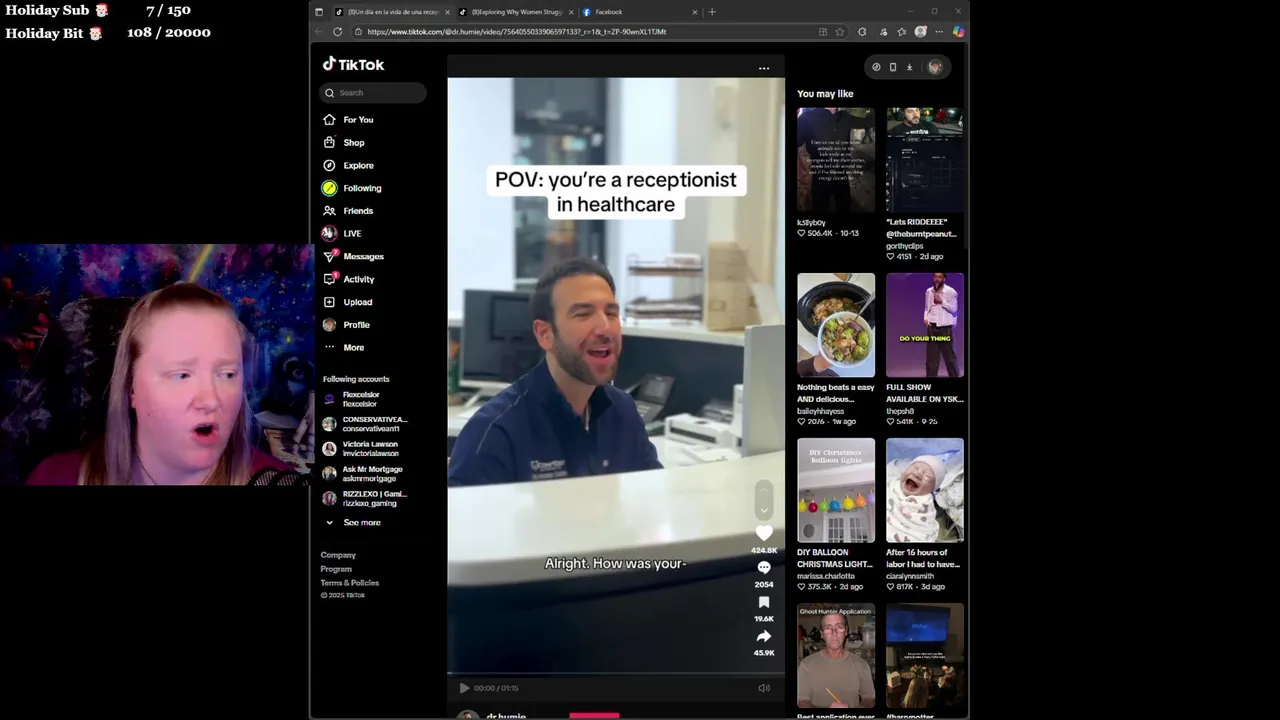Screen dimensions: 1280x720
Task: Open FULL SHOW AVAILABLE video thumbnail
Action: click(x=925, y=325)
